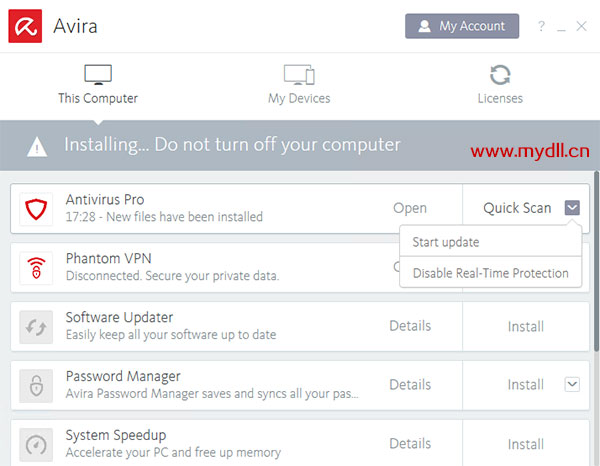Screen dimensions: 600x466
Task: Switch to the My Devices tab
Action: (x=299, y=85)
